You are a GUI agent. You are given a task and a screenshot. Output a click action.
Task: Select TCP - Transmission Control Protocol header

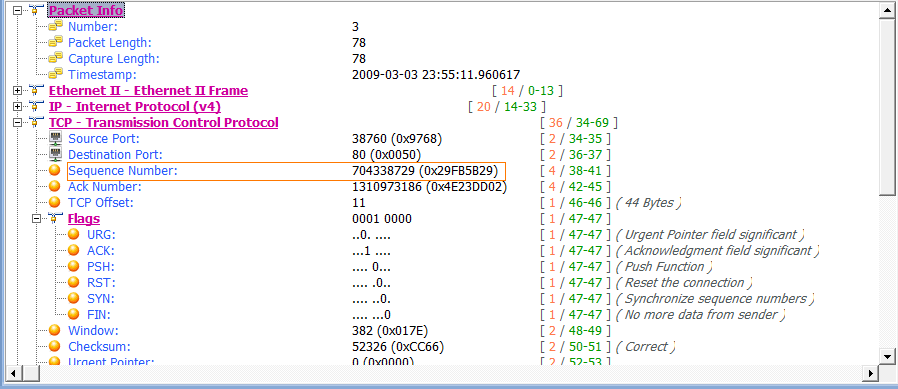click(164, 123)
